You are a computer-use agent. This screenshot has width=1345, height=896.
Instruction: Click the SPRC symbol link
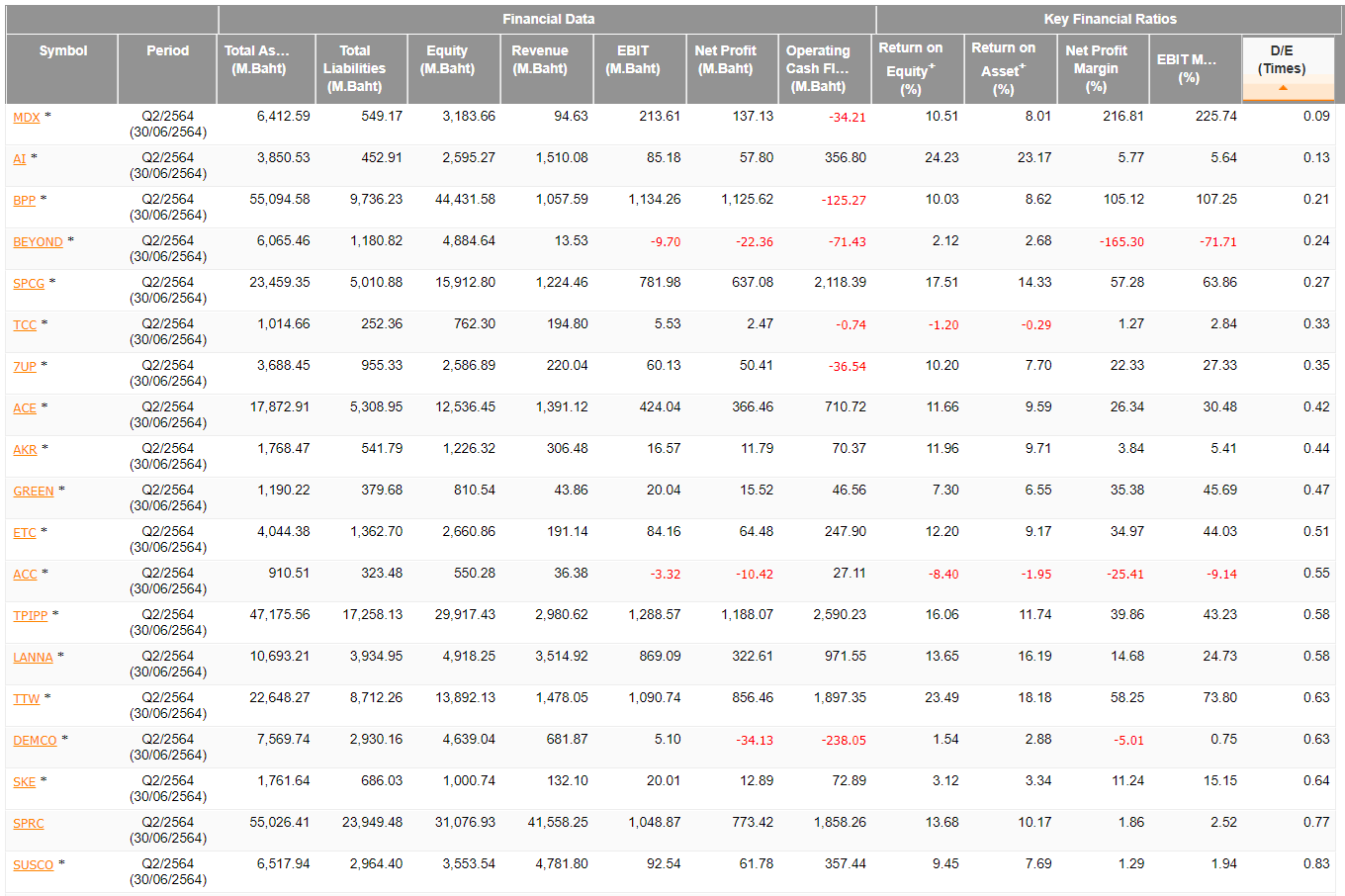point(29,824)
